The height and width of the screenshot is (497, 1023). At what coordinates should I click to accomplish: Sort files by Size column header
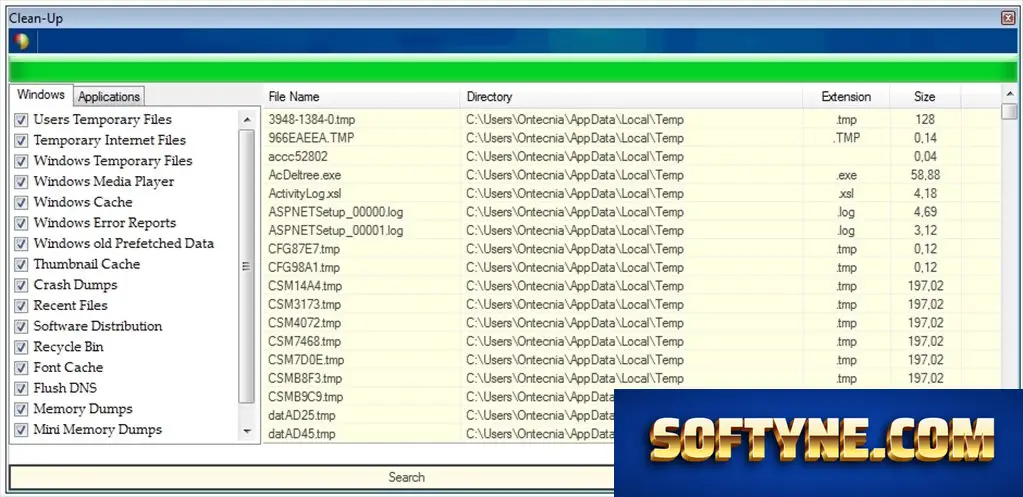(x=924, y=97)
